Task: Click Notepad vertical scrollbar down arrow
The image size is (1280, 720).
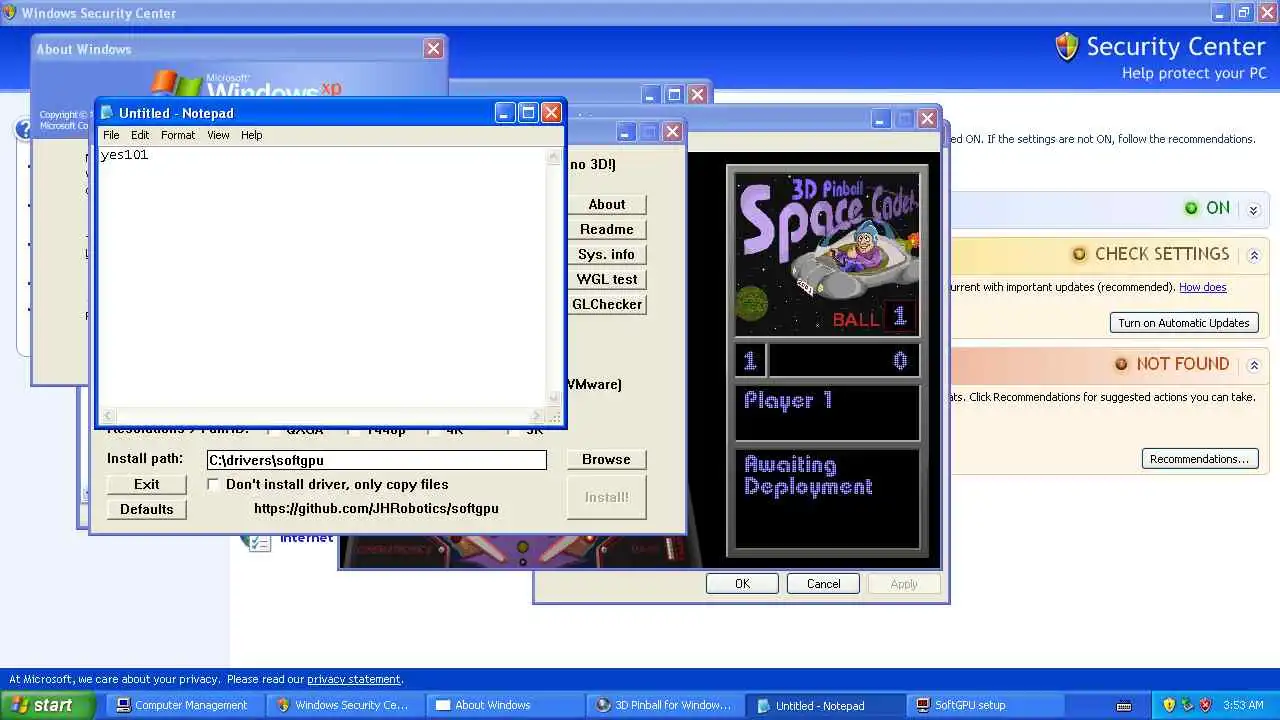Action: point(554,399)
